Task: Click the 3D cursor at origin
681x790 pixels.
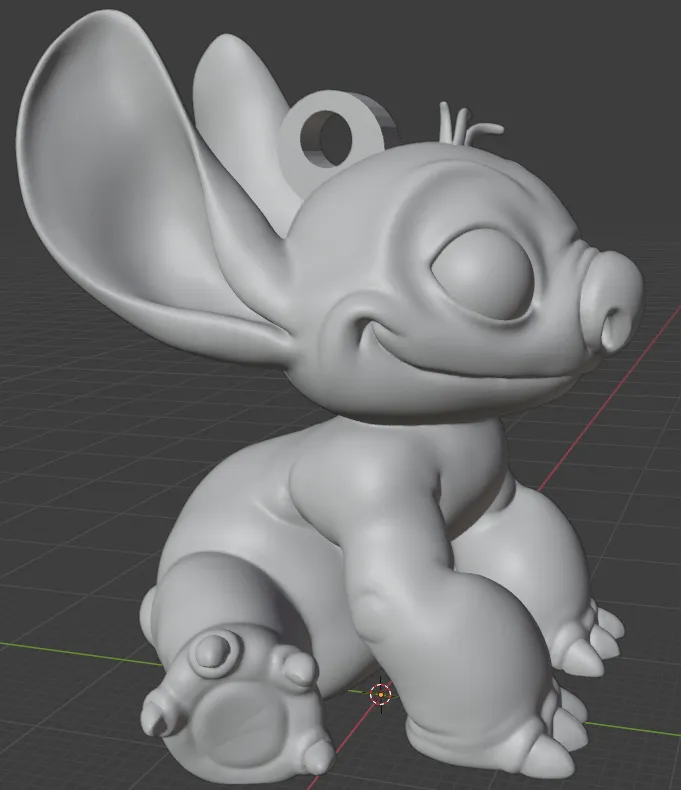Action: (x=380, y=695)
